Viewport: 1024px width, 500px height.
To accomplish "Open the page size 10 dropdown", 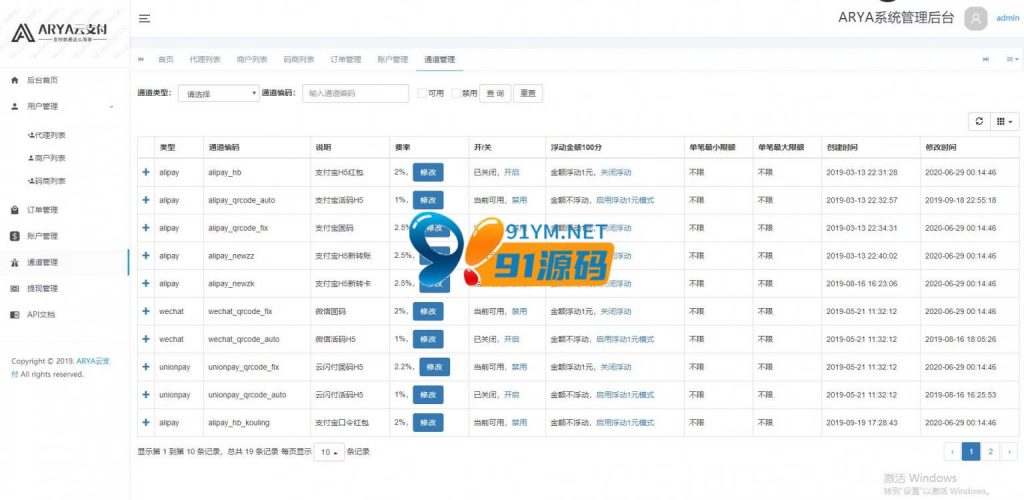I will (x=329, y=452).
